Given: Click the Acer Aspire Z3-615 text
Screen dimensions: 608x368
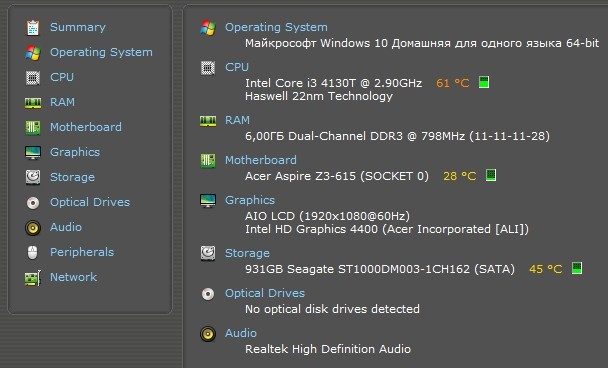Looking at the screenshot, I should 337,176.
